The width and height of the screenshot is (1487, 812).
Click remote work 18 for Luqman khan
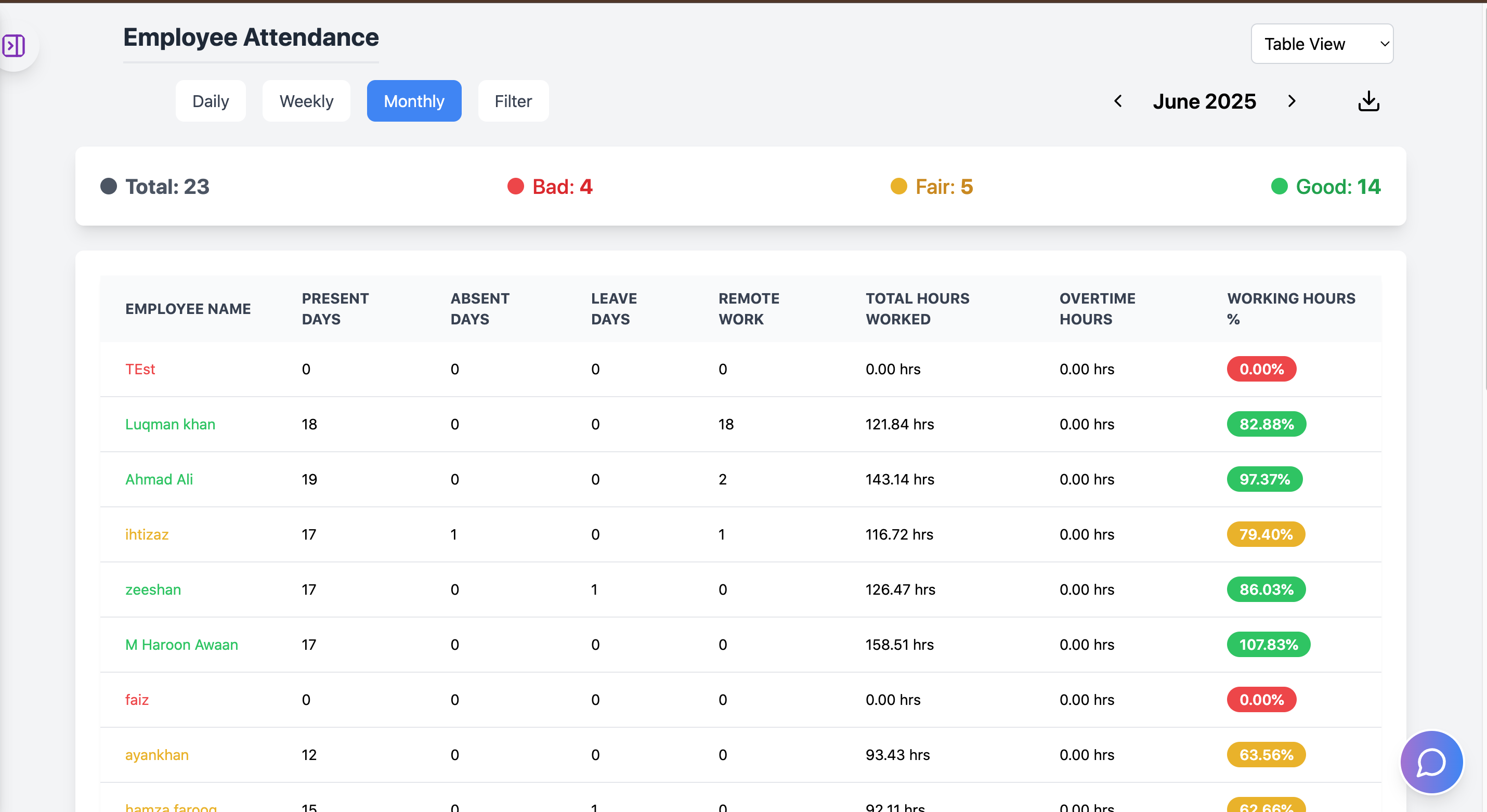pyautogui.click(x=726, y=424)
